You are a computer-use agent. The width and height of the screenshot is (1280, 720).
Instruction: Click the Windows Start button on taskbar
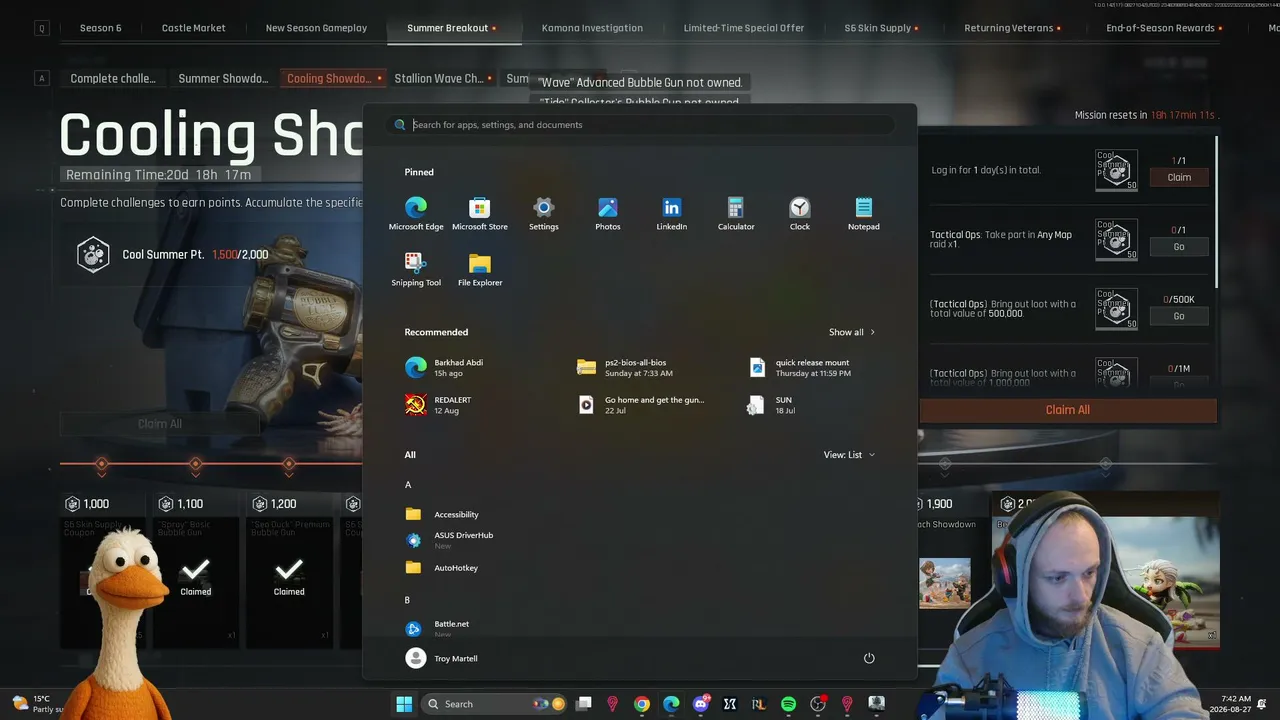pyautogui.click(x=404, y=704)
